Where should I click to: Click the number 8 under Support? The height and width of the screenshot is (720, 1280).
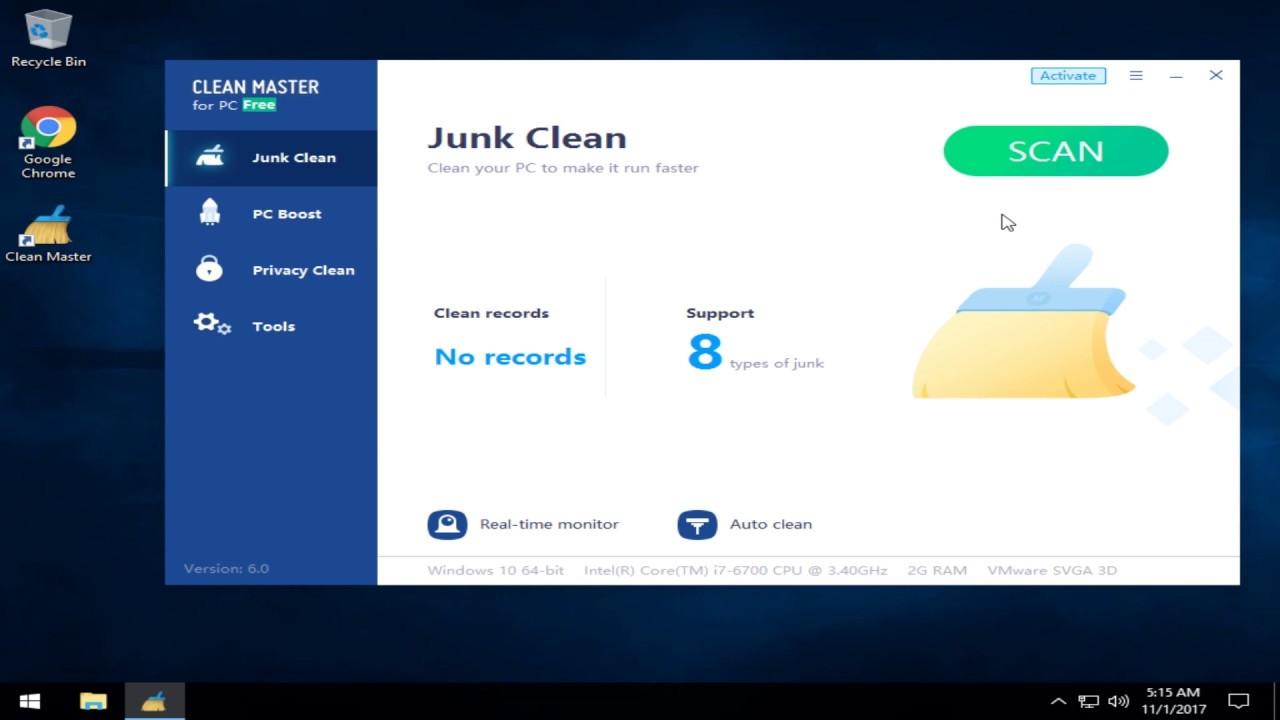pyautogui.click(x=704, y=352)
